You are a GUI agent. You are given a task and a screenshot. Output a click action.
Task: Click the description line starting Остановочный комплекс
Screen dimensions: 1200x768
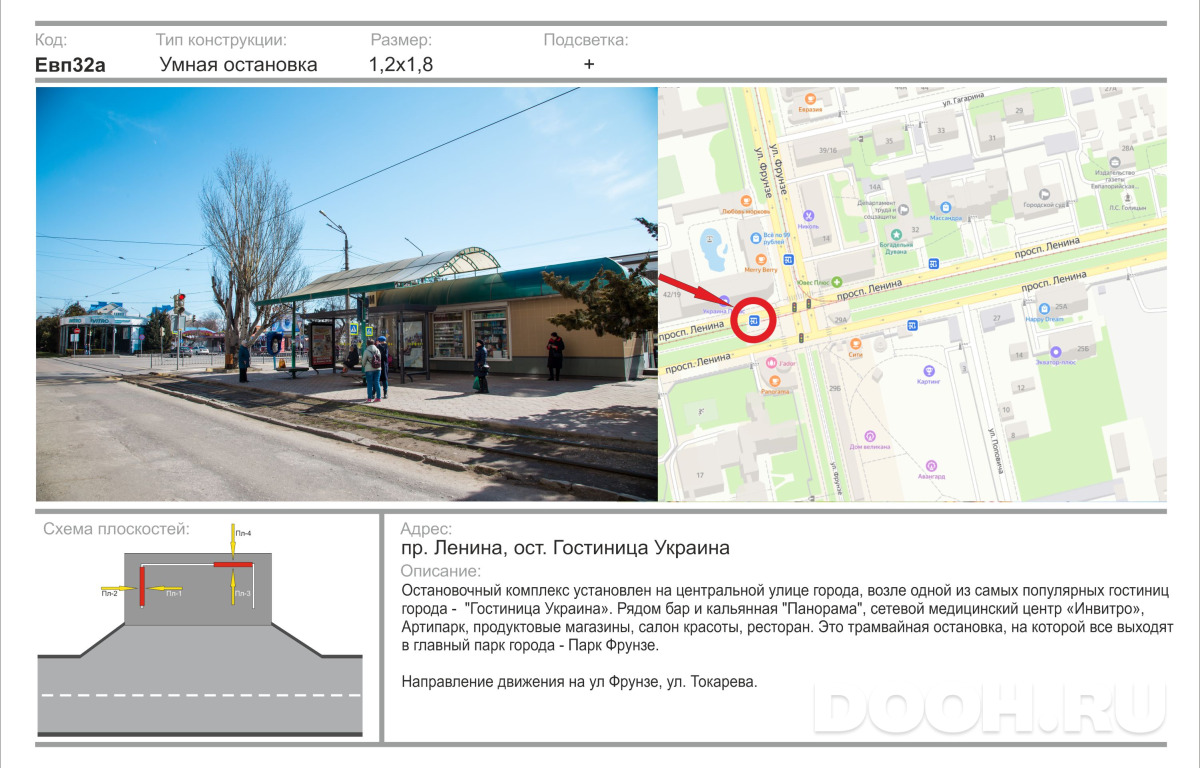[x=786, y=590]
